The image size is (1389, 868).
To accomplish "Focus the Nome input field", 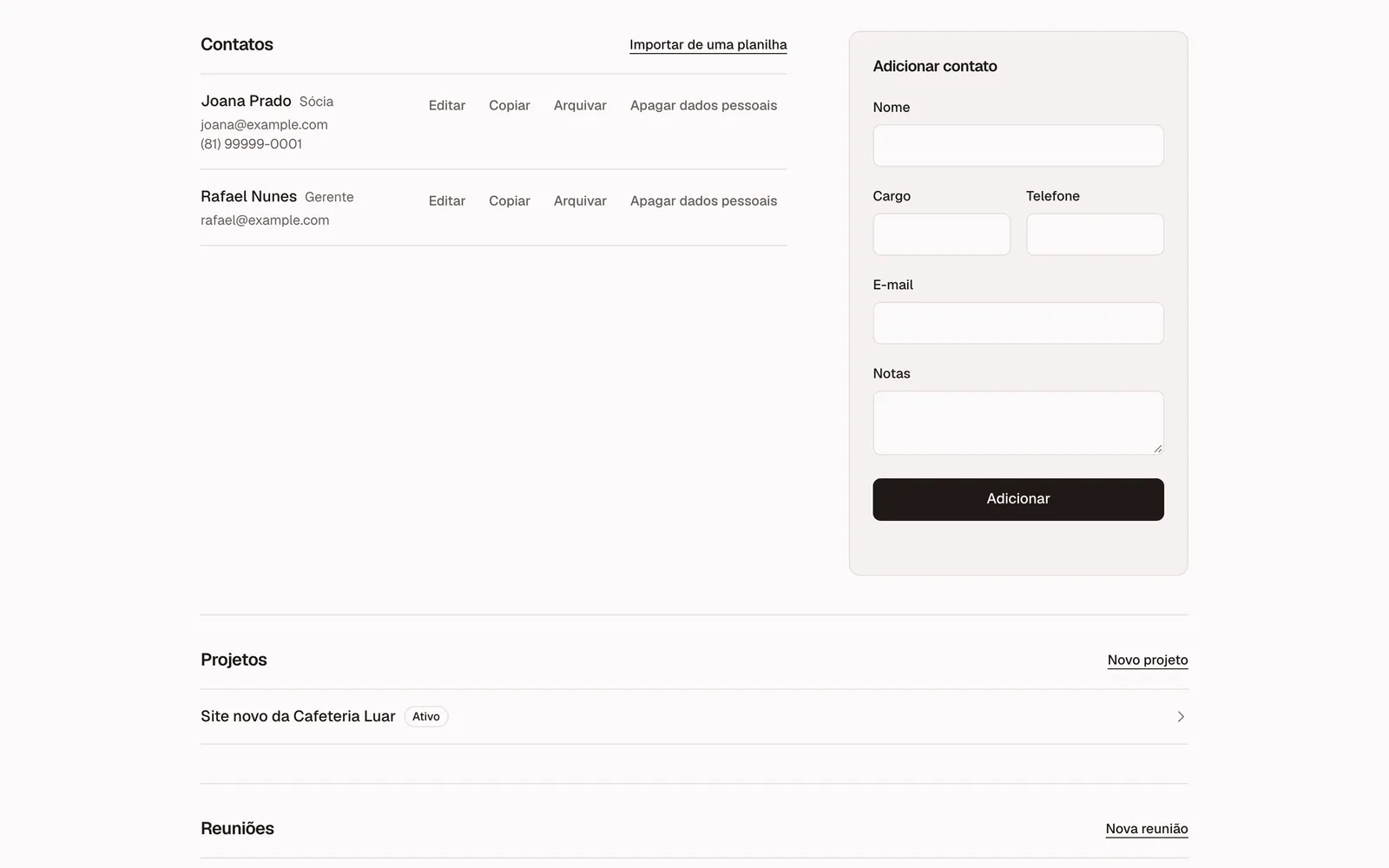I will (x=1018, y=146).
